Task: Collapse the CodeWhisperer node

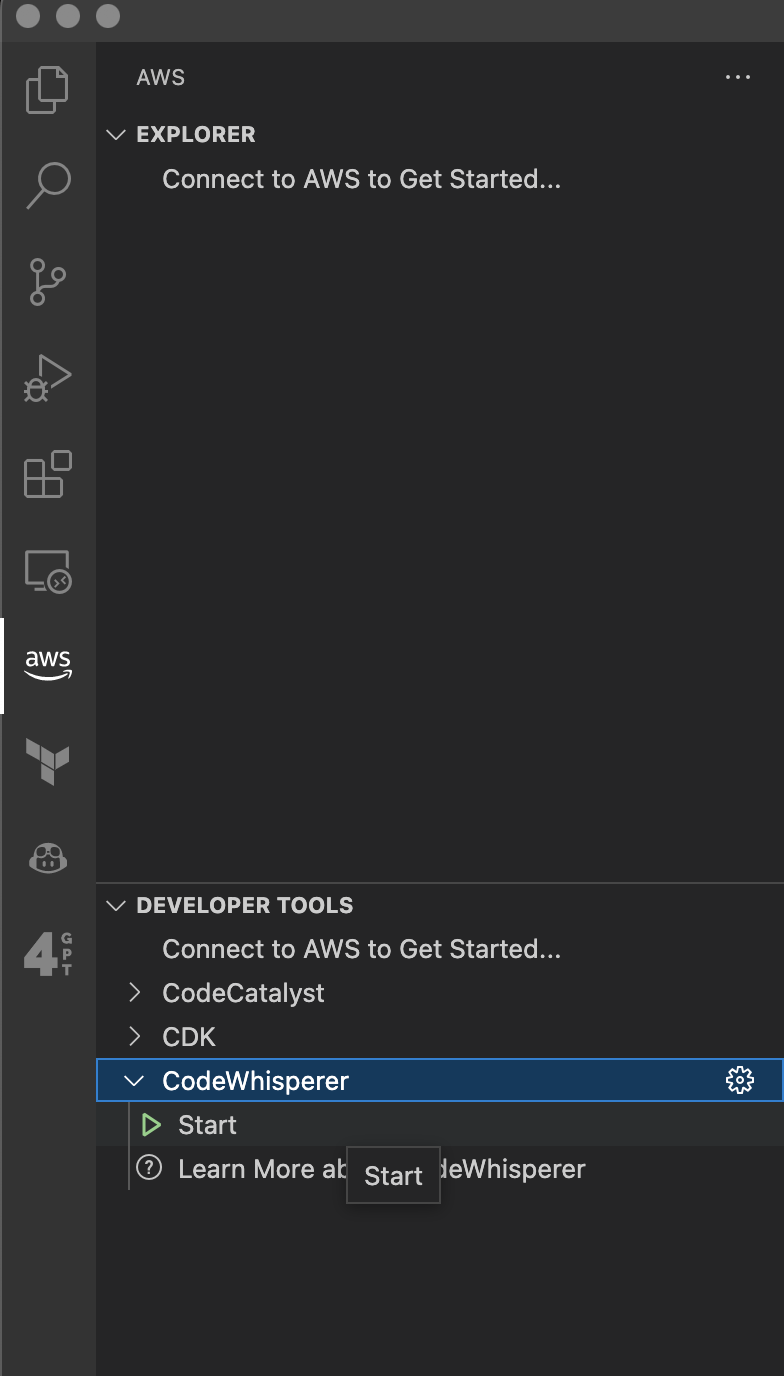Action: (x=133, y=1081)
